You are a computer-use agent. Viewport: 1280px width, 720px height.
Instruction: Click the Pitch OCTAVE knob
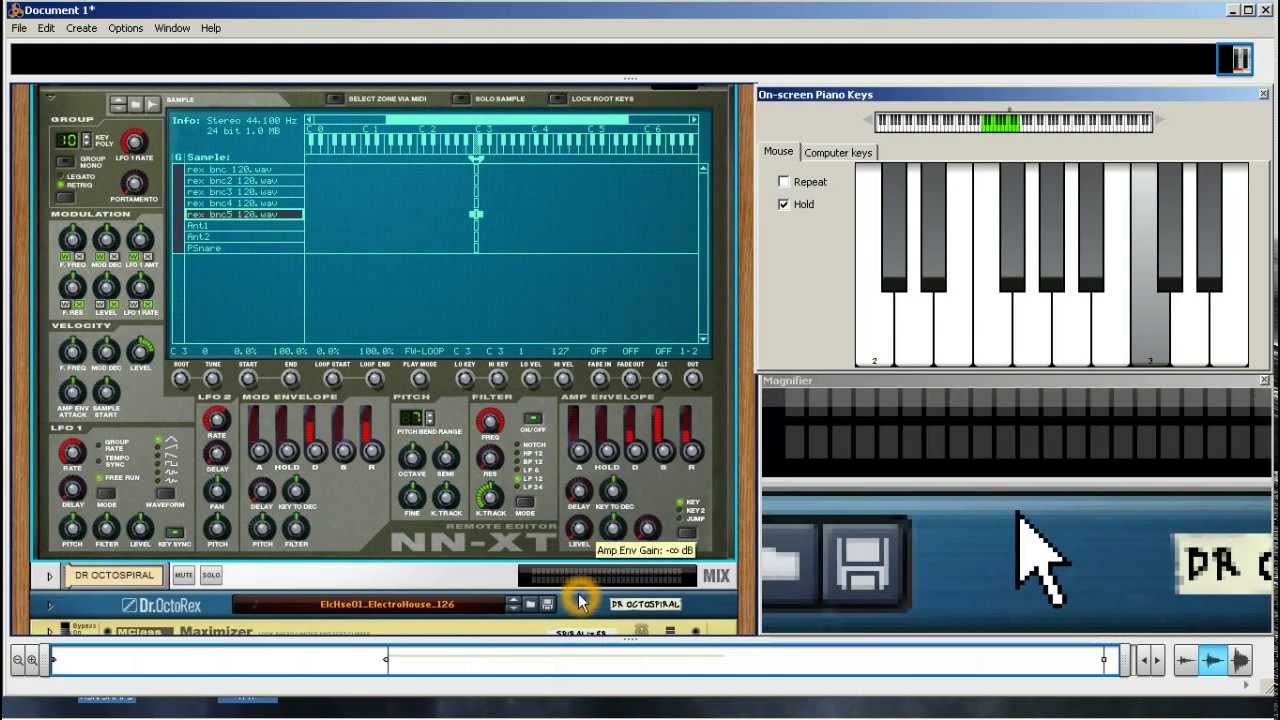pos(412,458)
